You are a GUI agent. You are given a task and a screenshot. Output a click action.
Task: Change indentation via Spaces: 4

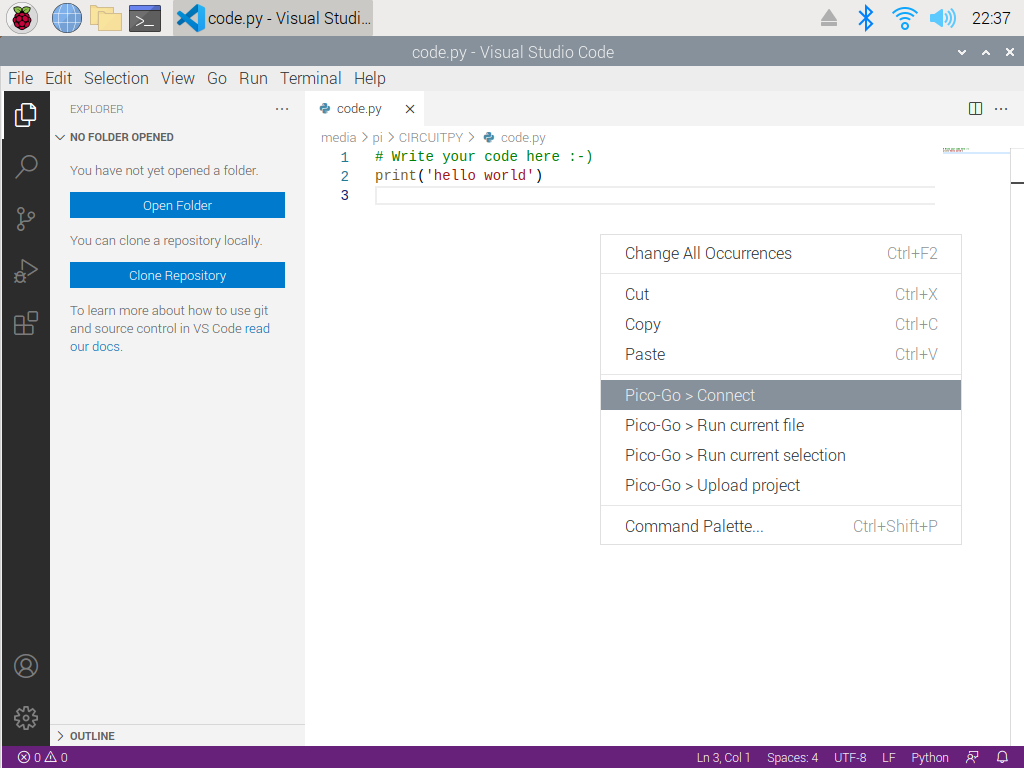pos(792,758)
